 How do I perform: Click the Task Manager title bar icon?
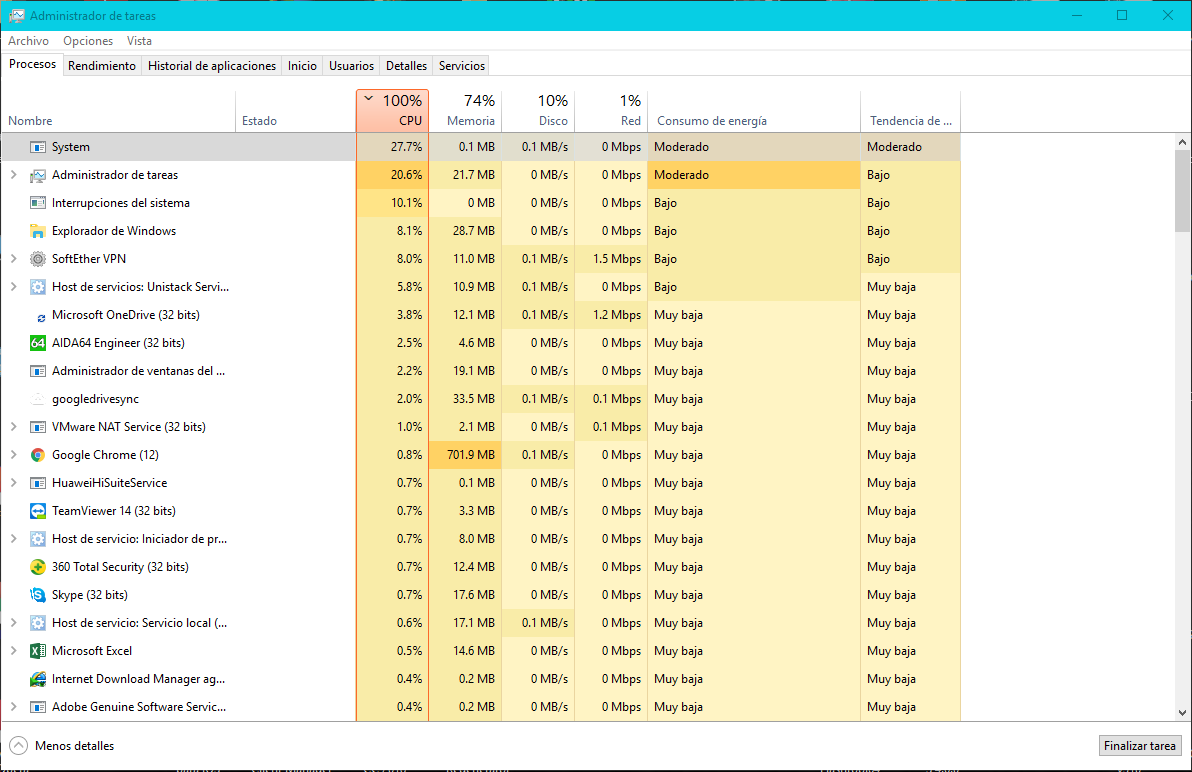[x=16, y=15]
